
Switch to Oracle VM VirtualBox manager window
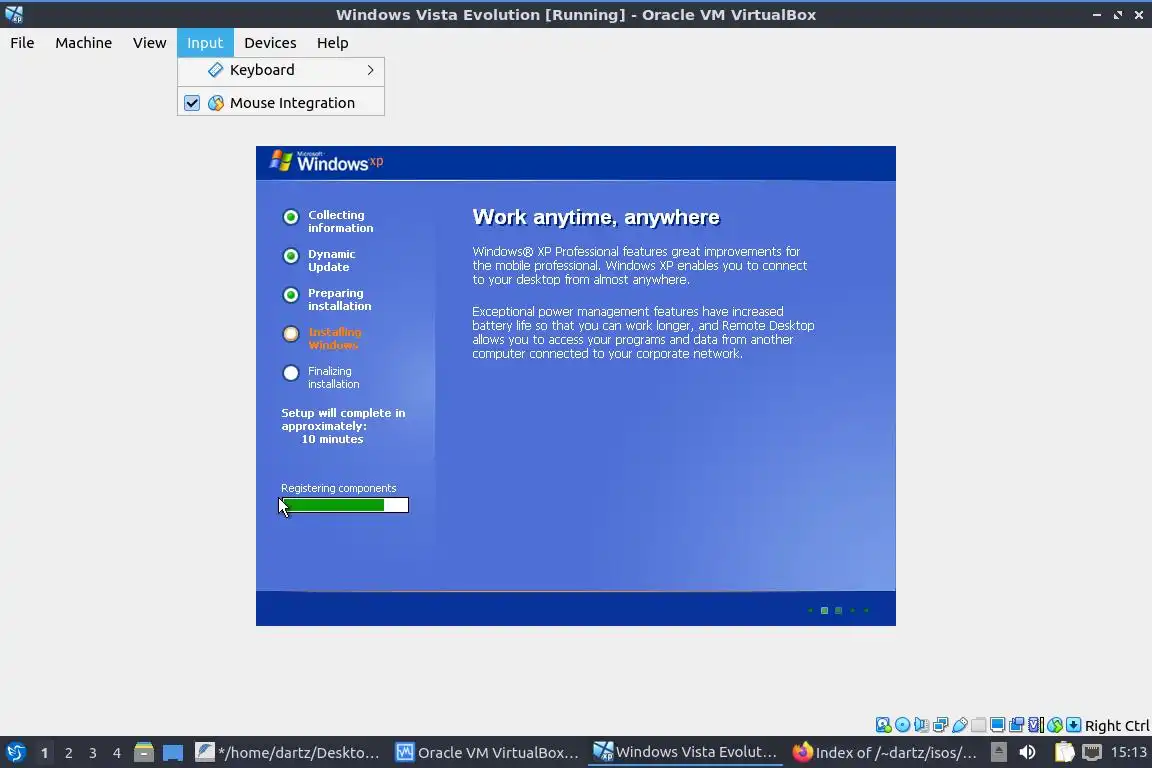click(x=487, y=752)
